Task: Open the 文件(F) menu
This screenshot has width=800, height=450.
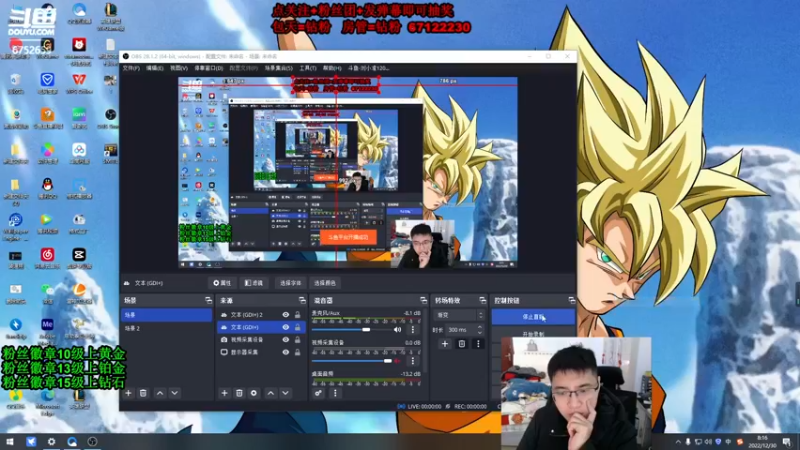Action: pyautogui.click(x=131, y=68)
